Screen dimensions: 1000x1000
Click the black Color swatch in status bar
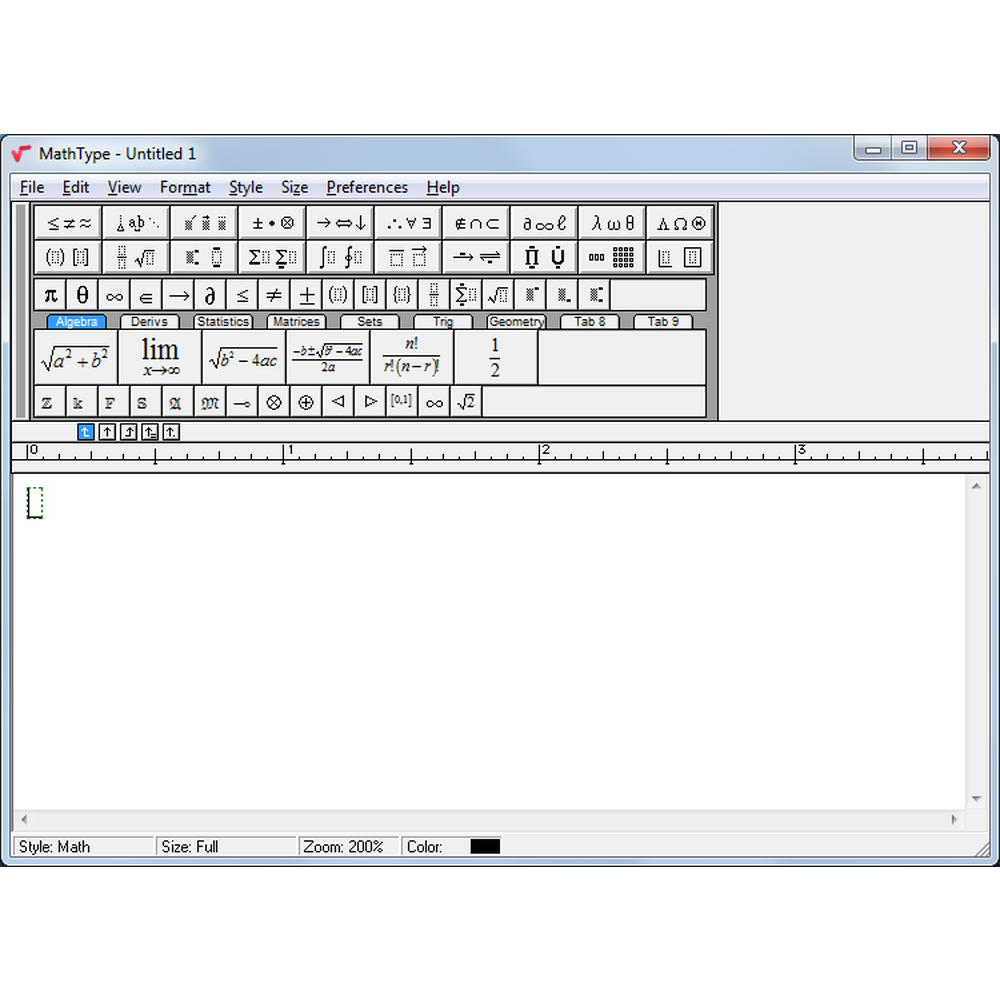(485, 846)
